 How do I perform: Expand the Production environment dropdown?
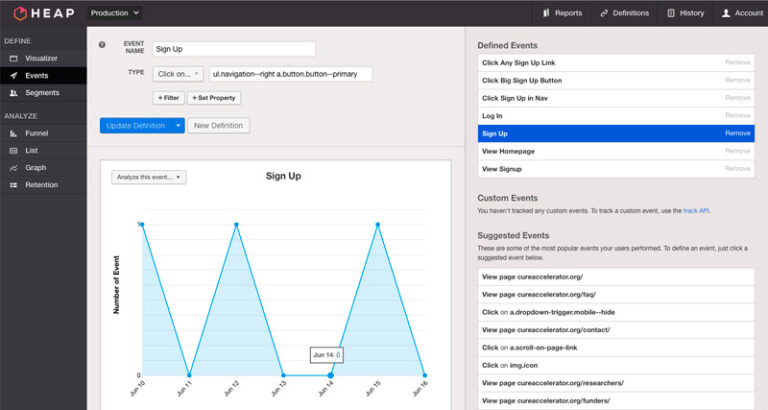pos(115,13)
